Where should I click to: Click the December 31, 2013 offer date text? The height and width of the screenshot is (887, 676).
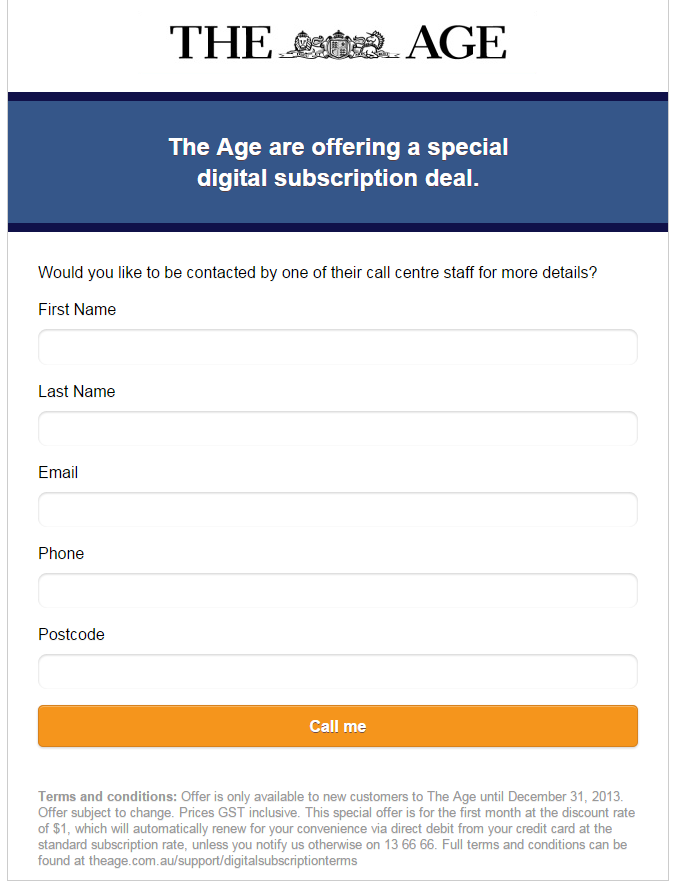[x=566, y=797]
